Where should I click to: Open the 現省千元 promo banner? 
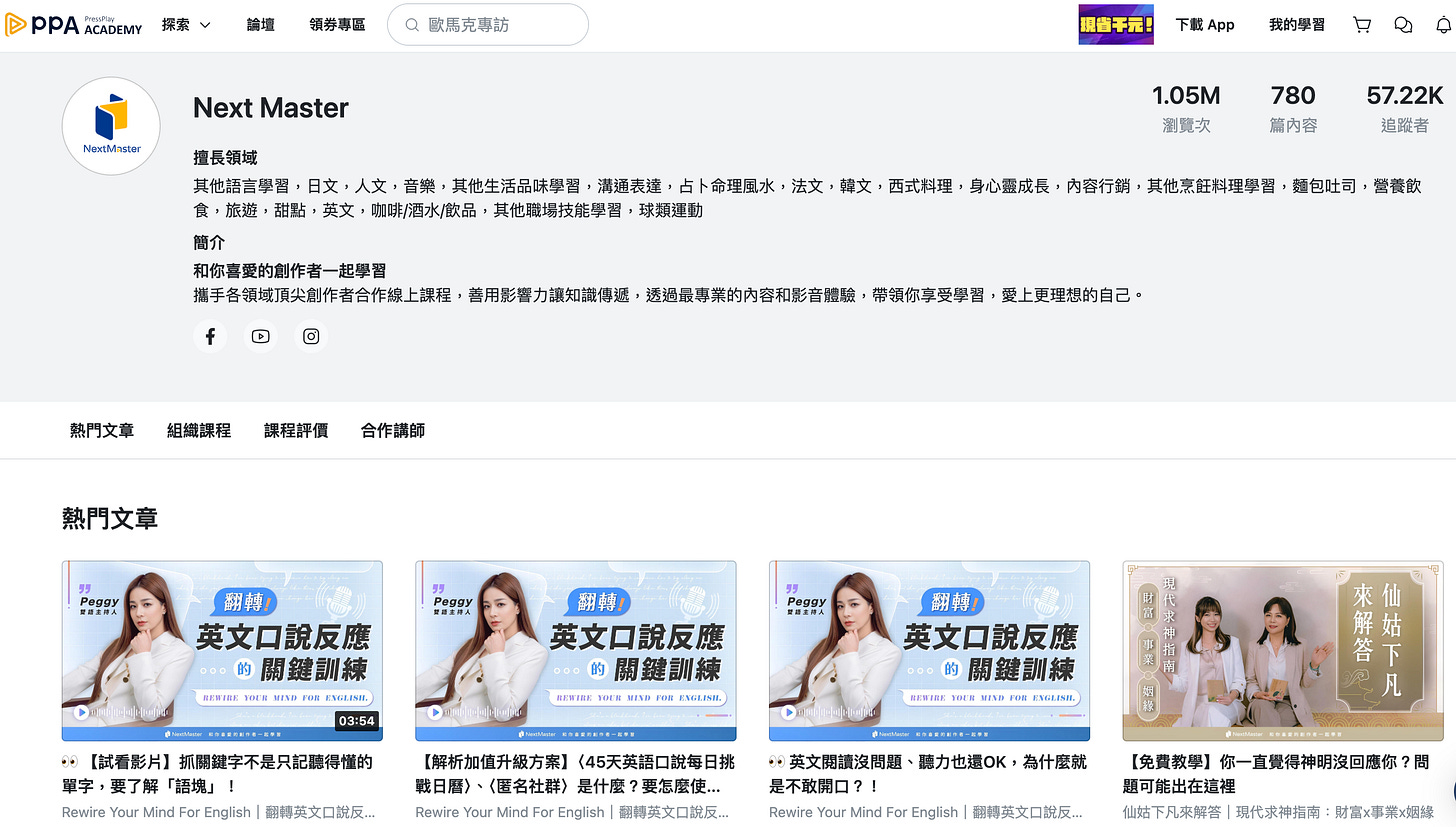(x=1116, y=25)
